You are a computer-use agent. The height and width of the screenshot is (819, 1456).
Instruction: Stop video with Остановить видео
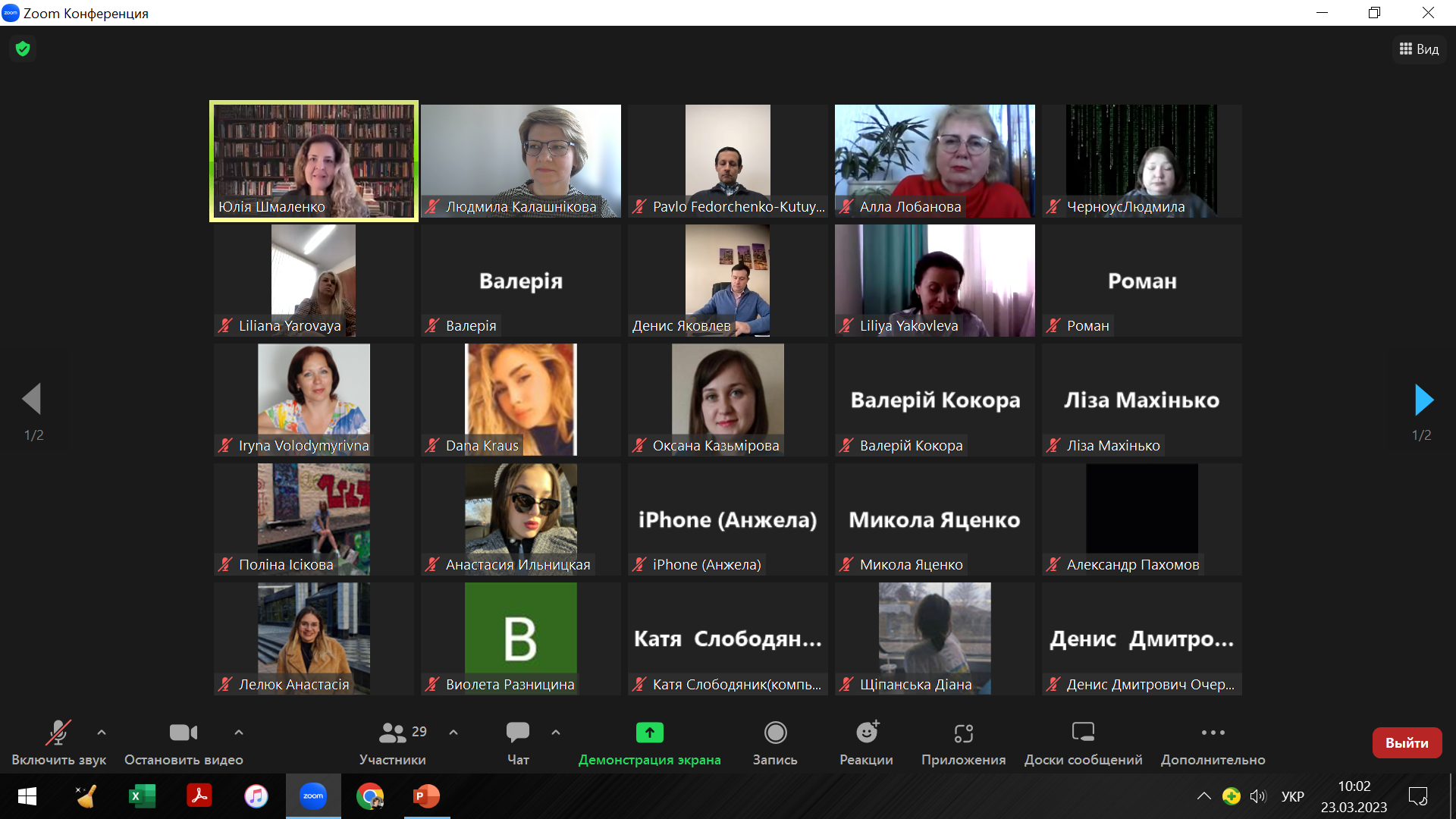click(184, 742)
